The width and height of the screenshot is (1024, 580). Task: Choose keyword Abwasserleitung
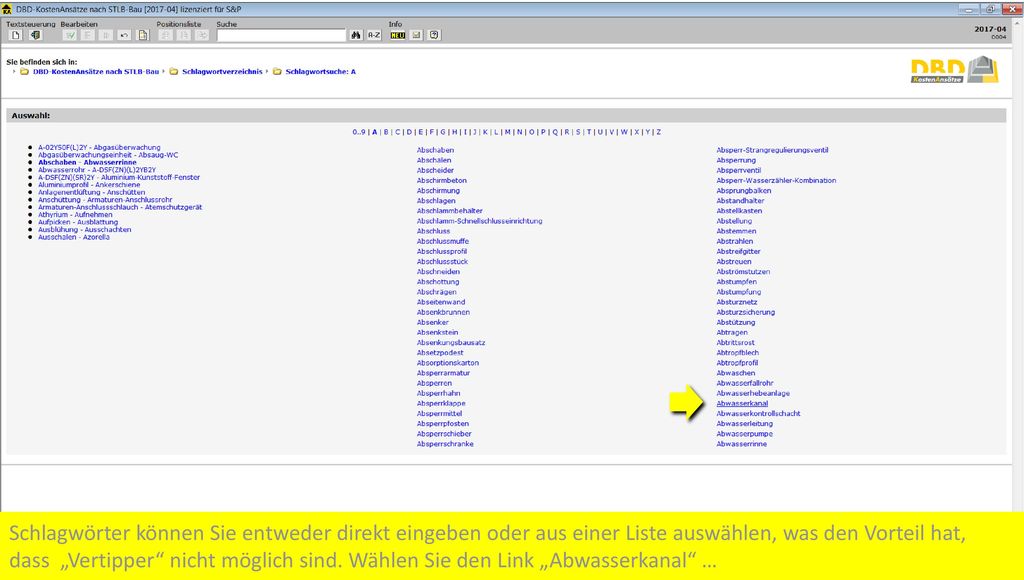744,424
